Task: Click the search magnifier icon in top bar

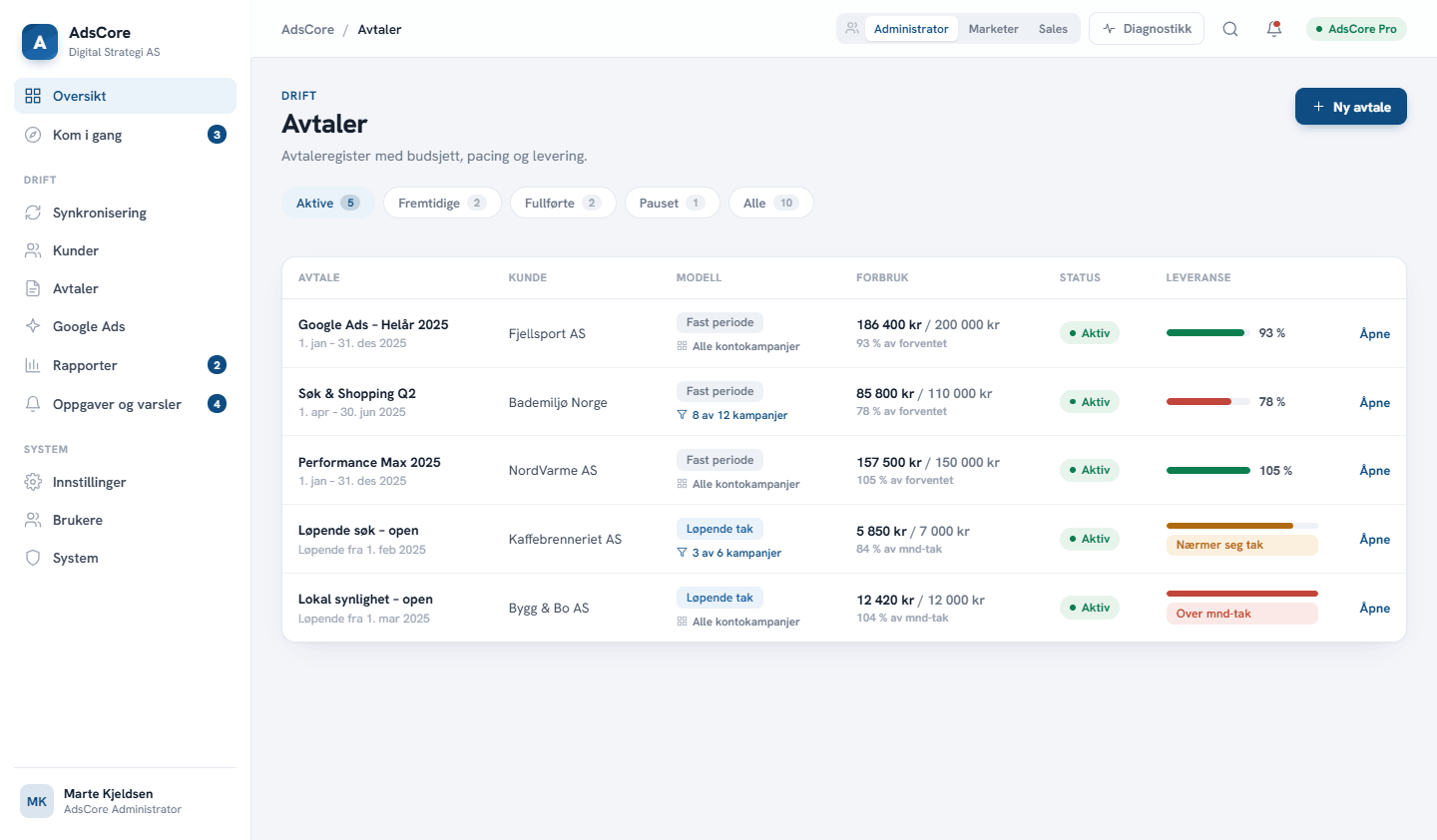Action: coord(1230,29)
